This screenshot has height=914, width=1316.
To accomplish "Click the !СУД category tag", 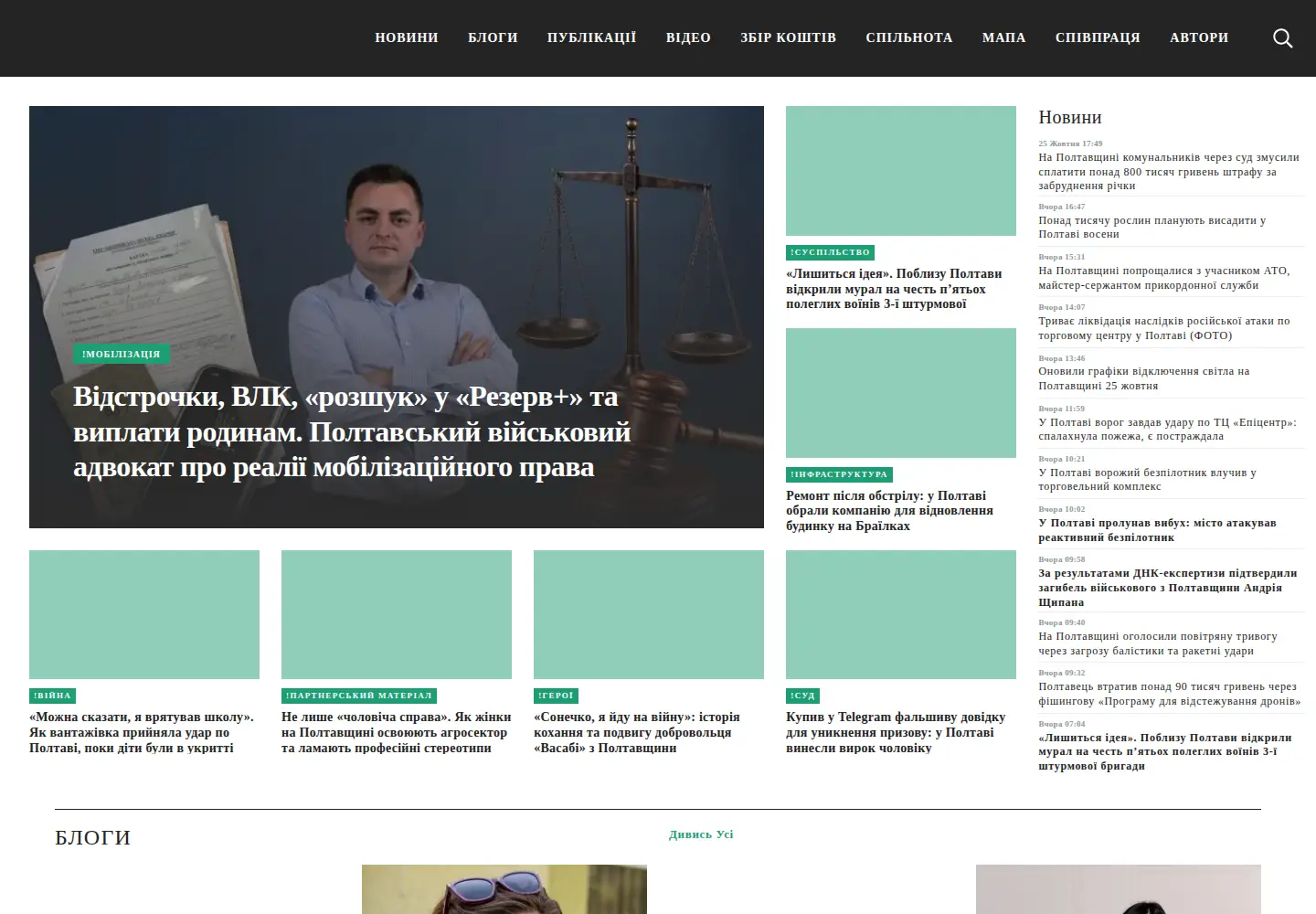I will (802, 696).
